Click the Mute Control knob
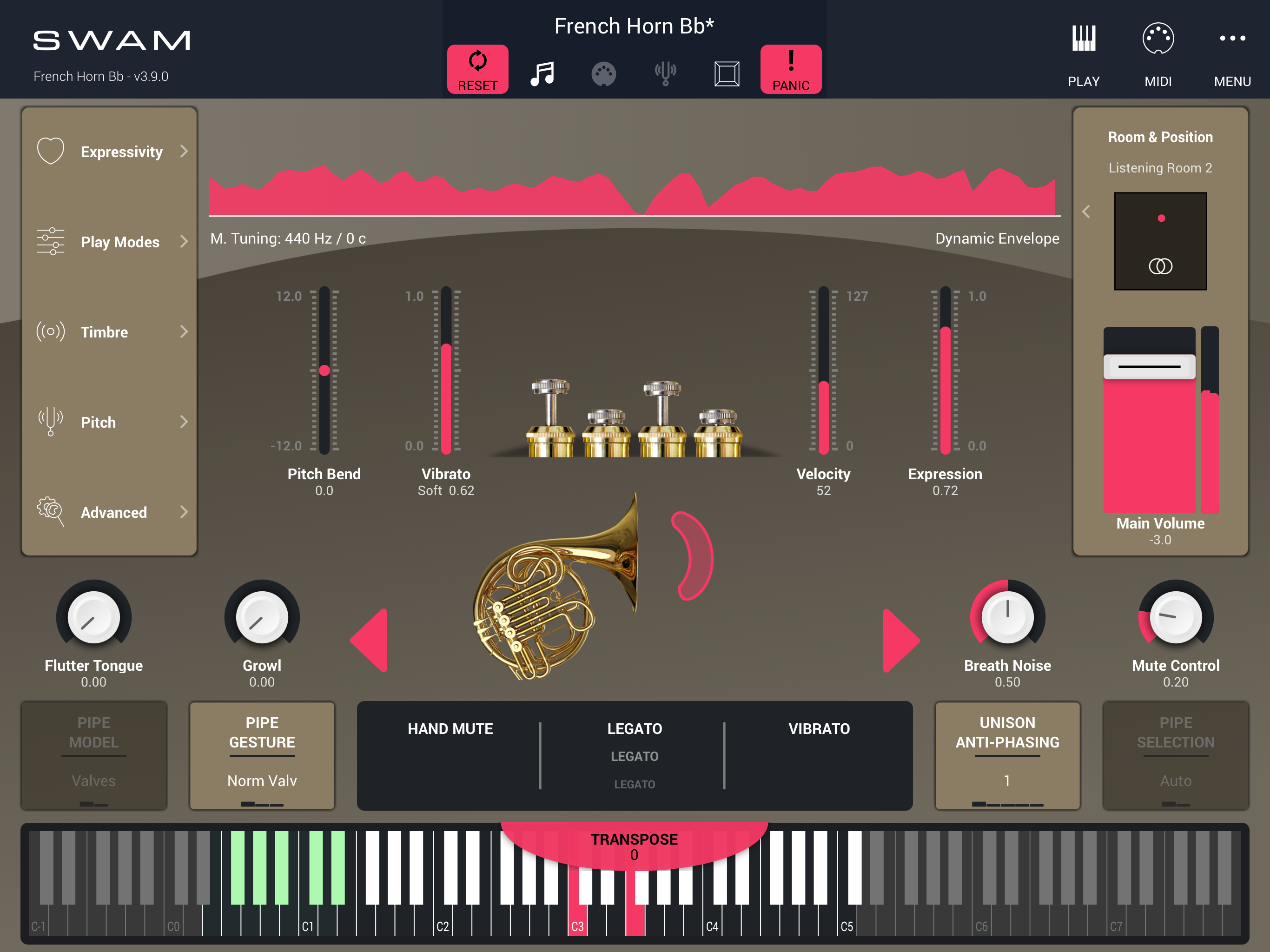This screenshot has width=1270, height=952. [x=1176, y=617]
